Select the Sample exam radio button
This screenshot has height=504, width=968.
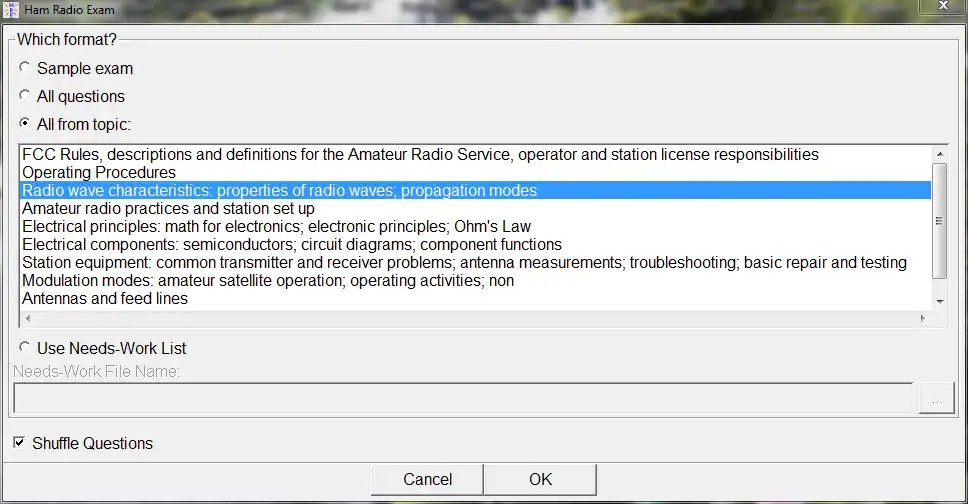(25, 67)
